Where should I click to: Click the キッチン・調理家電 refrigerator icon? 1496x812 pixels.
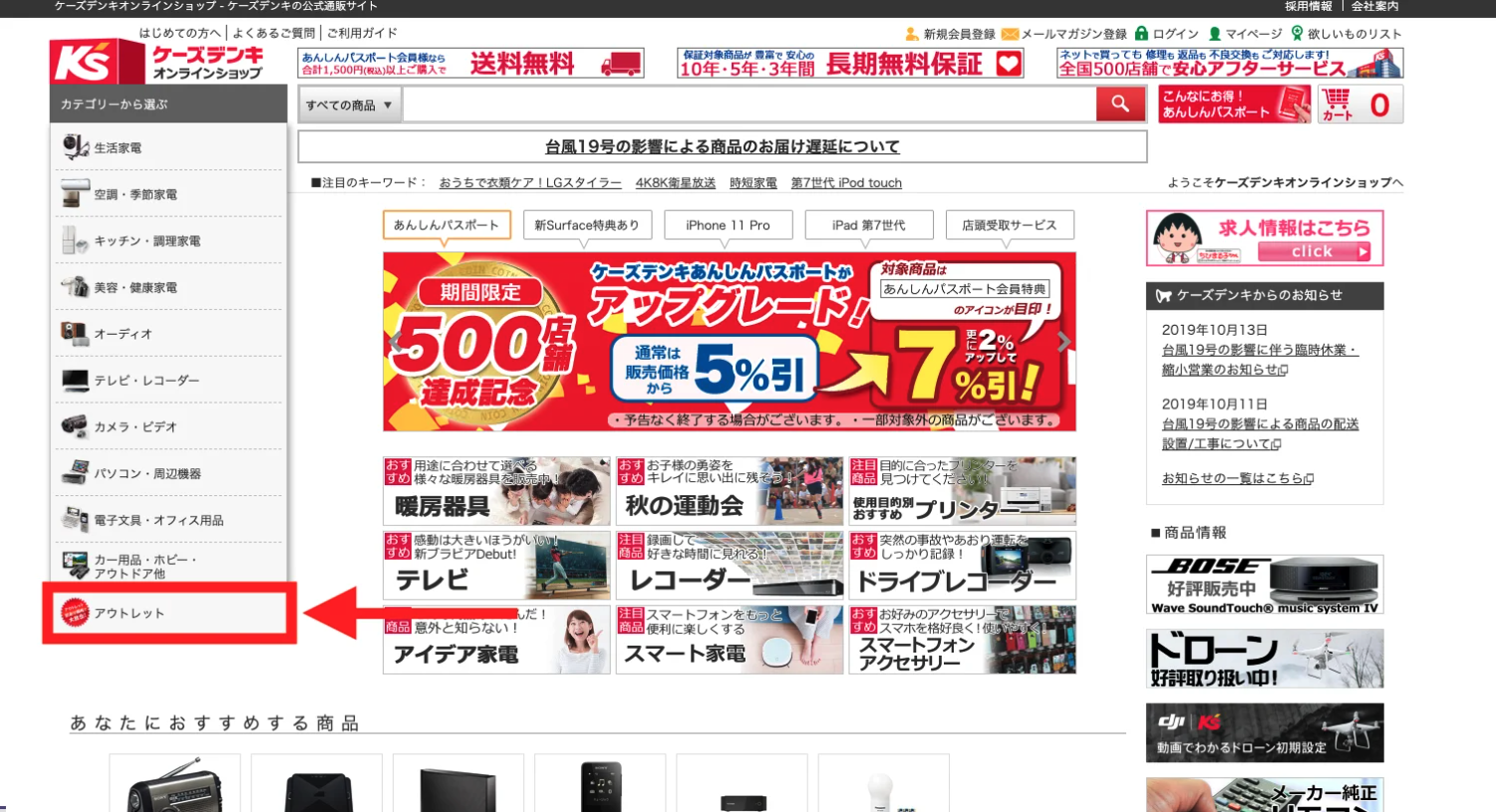[76, 240]
